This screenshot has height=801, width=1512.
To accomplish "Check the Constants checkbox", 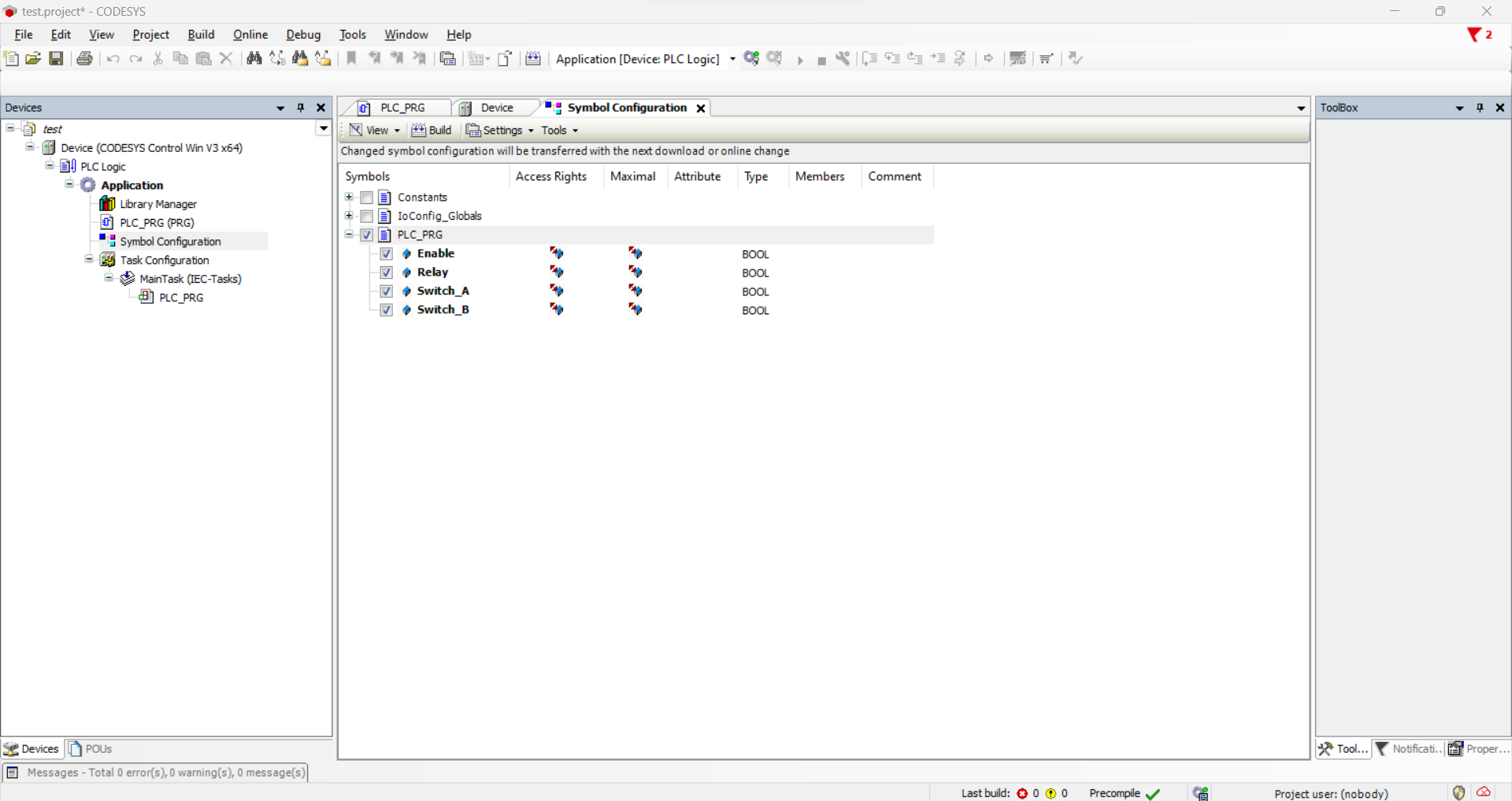I will click(367, 198).
